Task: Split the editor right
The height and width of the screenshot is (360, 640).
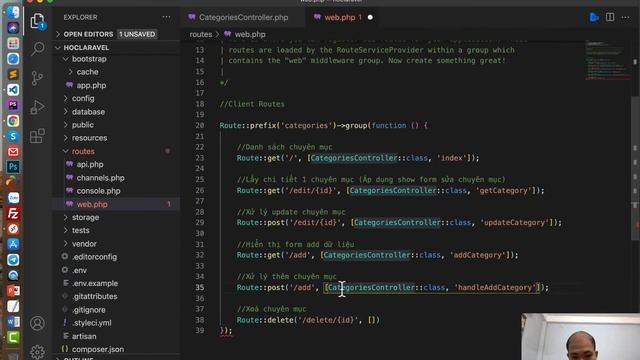Action: 610,17
